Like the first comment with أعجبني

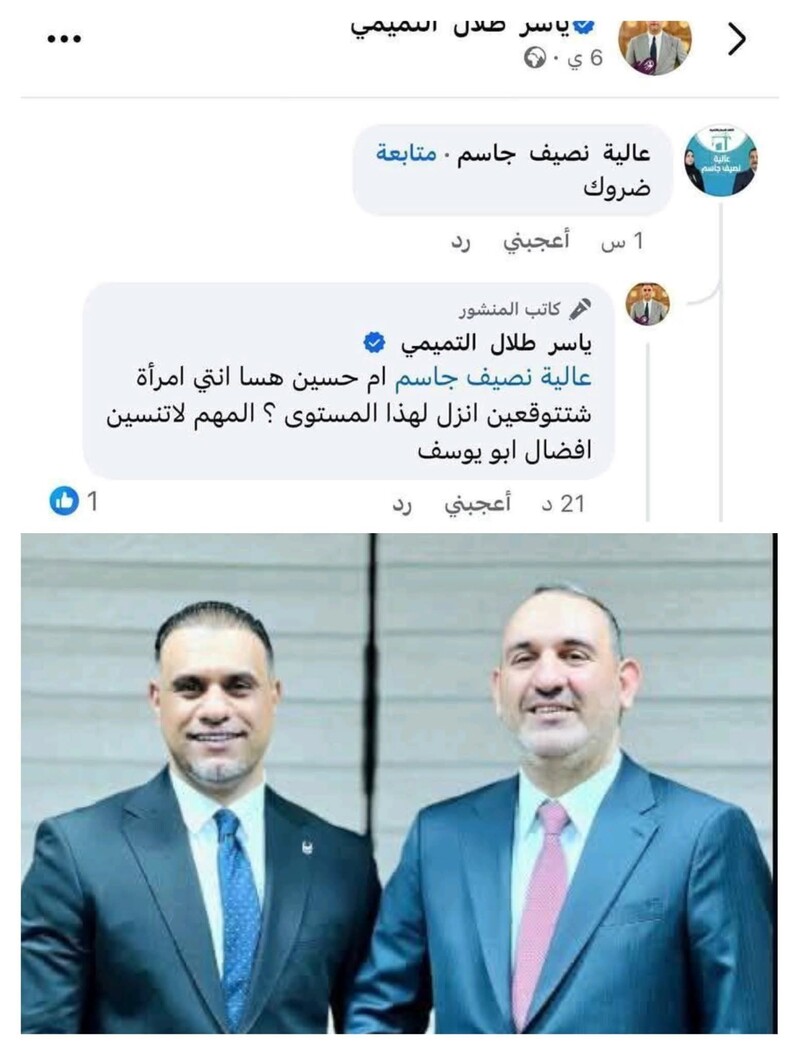pos(536,240)
